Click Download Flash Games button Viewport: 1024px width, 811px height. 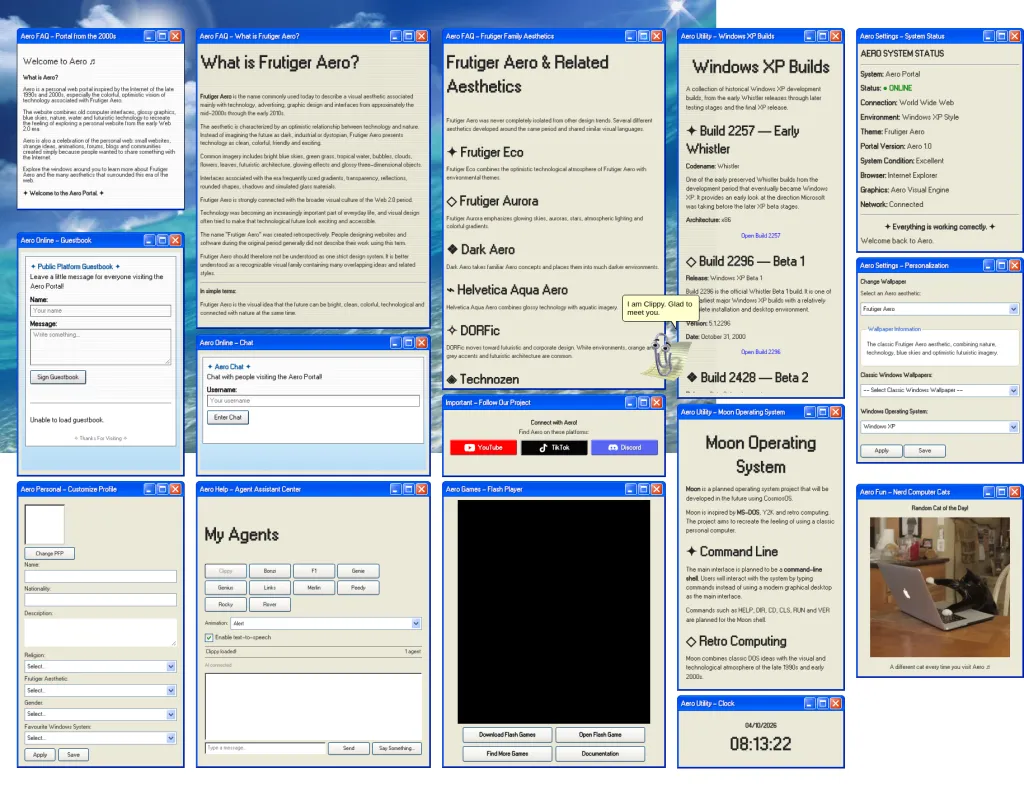(x=507, y=735)
